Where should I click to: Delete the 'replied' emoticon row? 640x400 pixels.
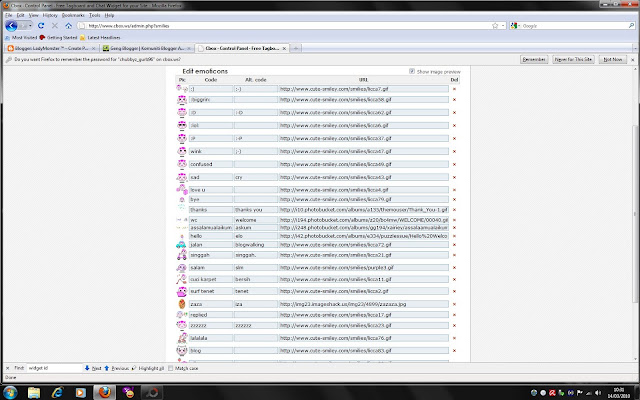[454, 315]
